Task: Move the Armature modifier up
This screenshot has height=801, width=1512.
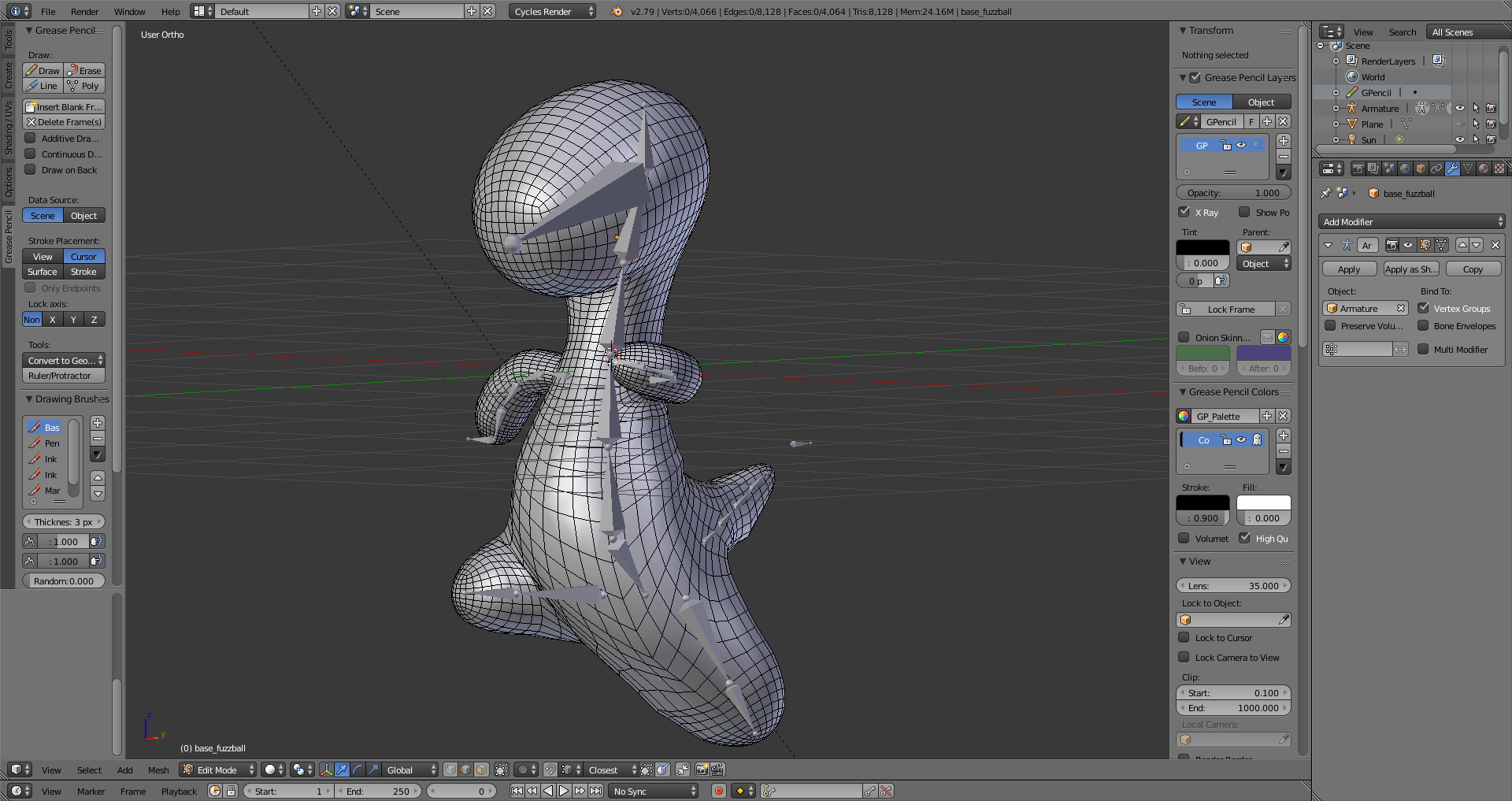Action: [1462, 245]
